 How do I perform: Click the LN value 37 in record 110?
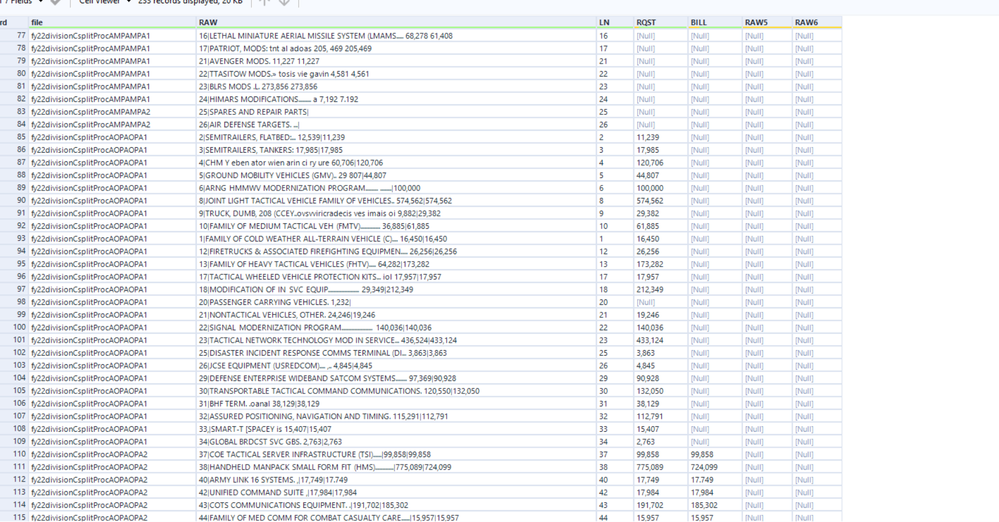pos(614,454)
